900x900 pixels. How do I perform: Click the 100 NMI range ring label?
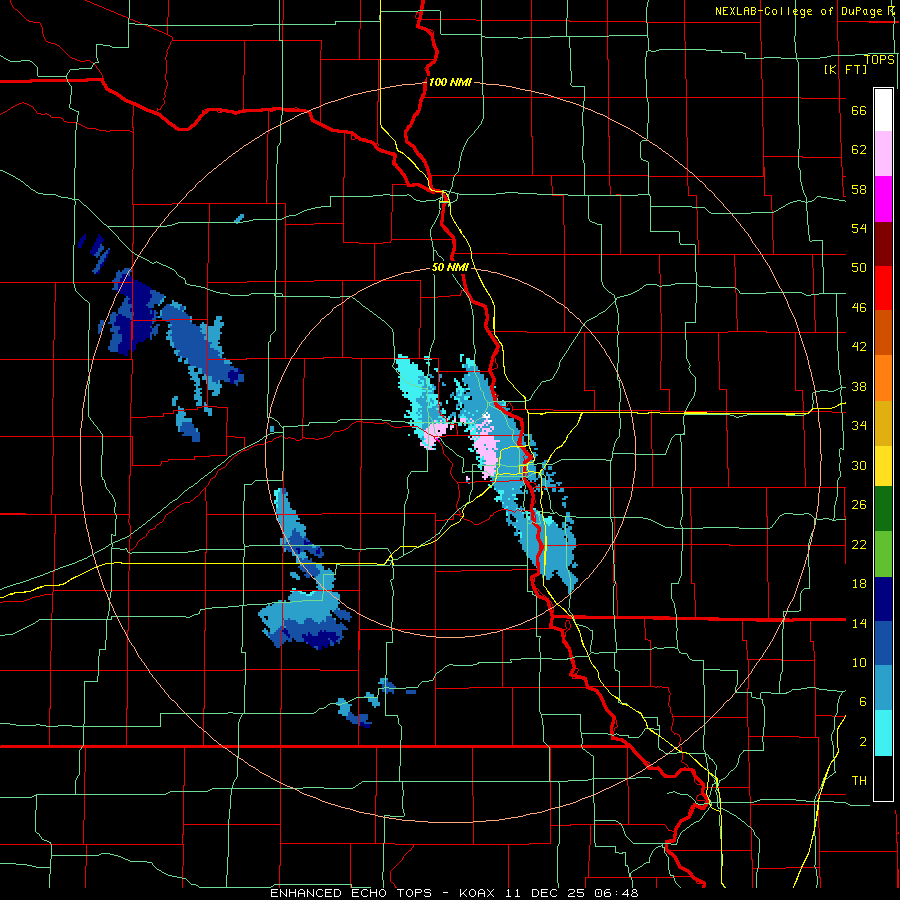[x=450, y=82]
